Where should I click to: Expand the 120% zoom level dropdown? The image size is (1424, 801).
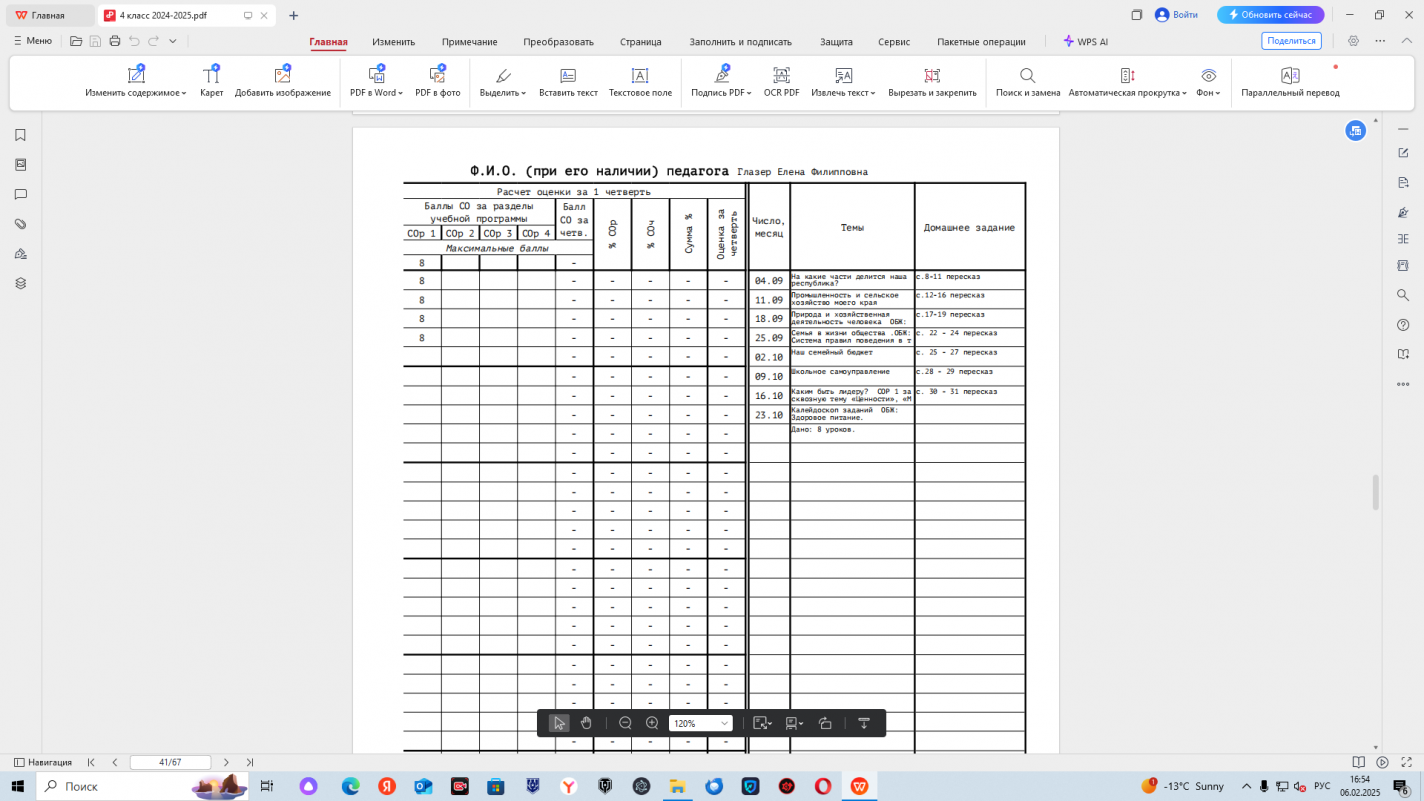724,723
